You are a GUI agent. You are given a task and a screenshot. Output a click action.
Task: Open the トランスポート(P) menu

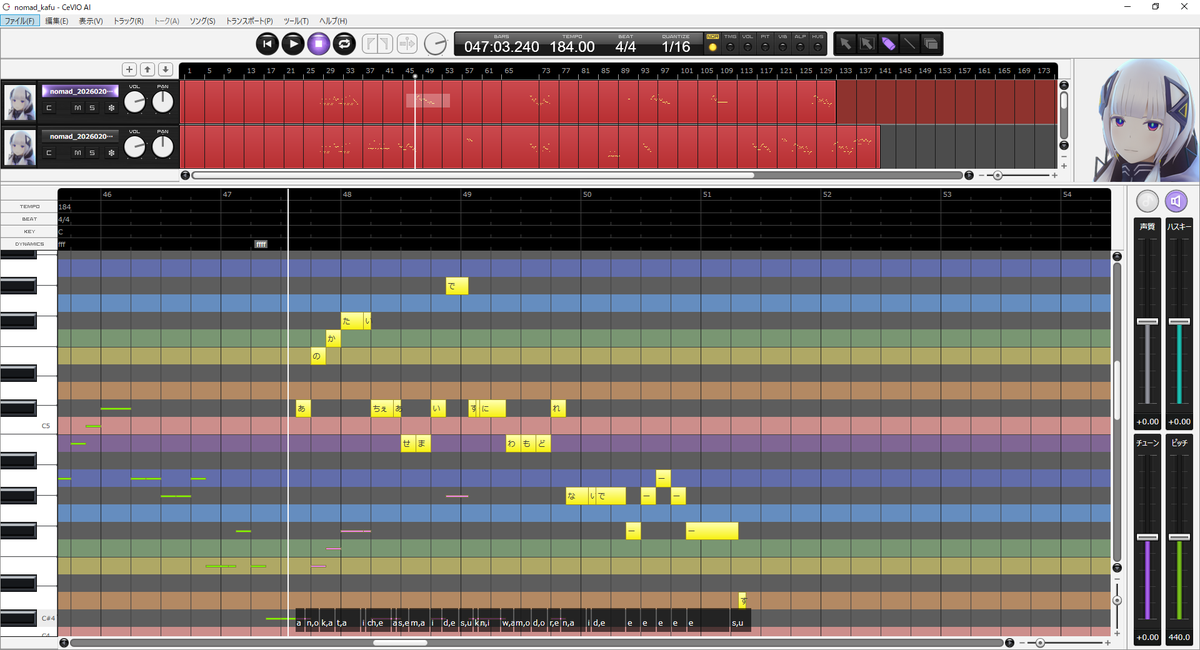click(250, 21)
